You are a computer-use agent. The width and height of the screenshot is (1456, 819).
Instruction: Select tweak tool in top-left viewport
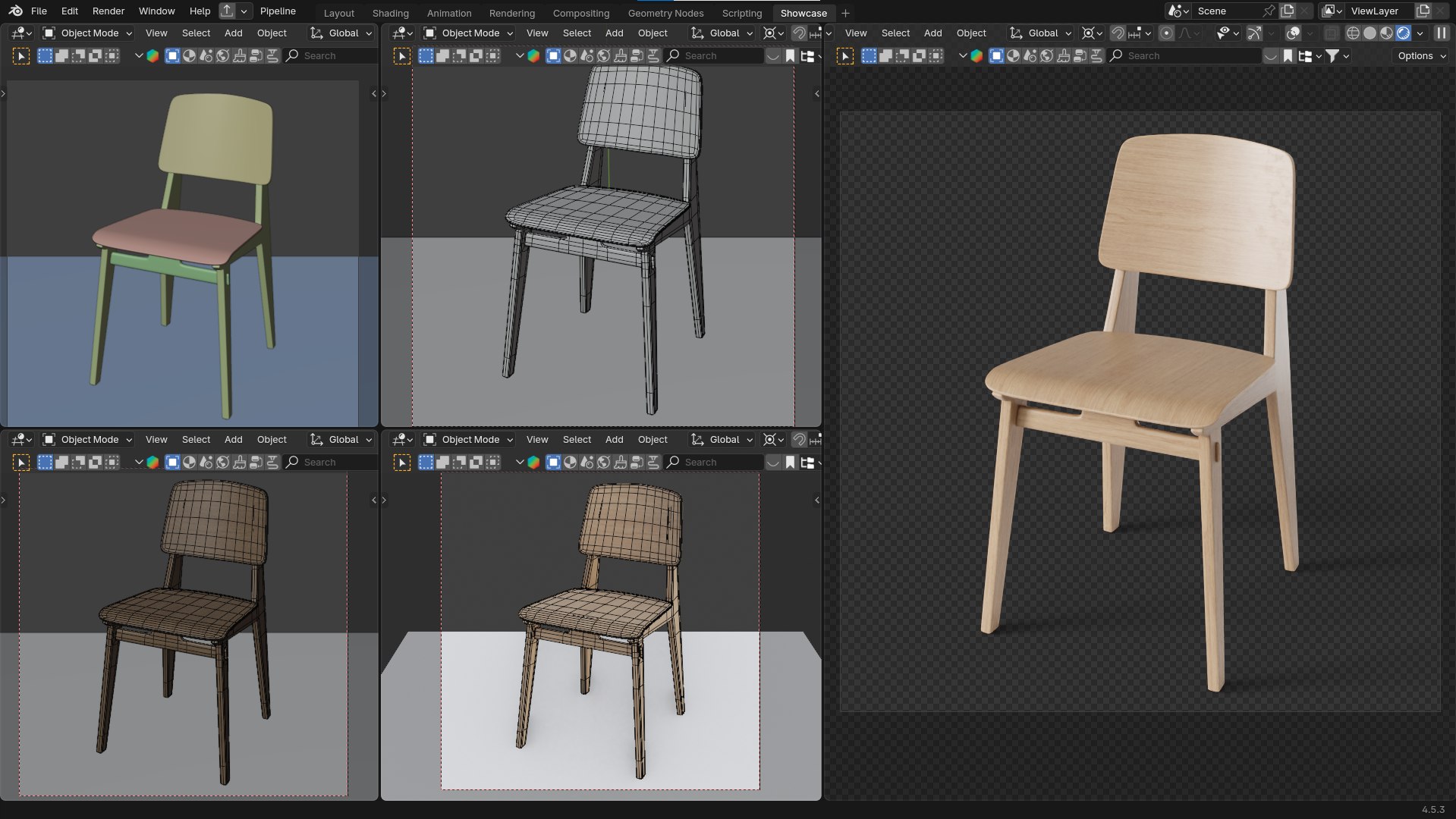(21, 56)
